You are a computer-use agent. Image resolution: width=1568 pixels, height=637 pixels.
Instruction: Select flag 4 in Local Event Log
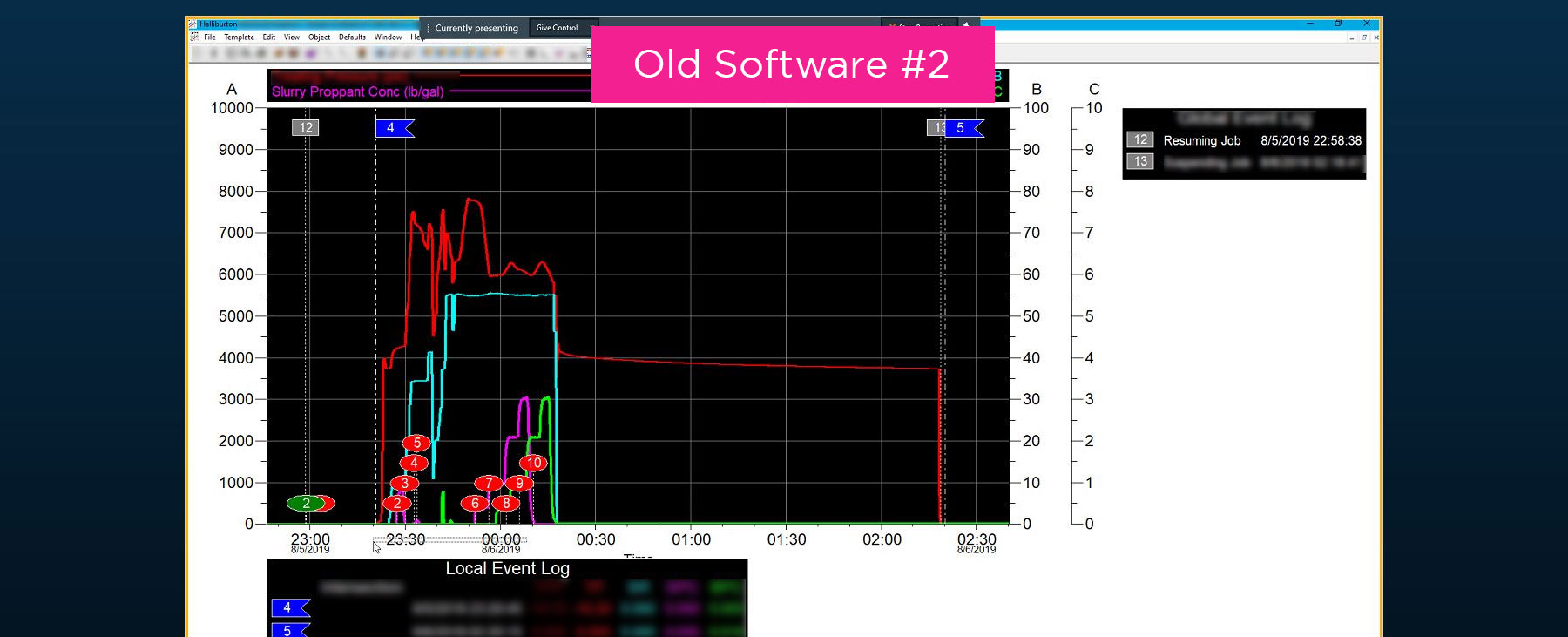click(x=291, y=607)
